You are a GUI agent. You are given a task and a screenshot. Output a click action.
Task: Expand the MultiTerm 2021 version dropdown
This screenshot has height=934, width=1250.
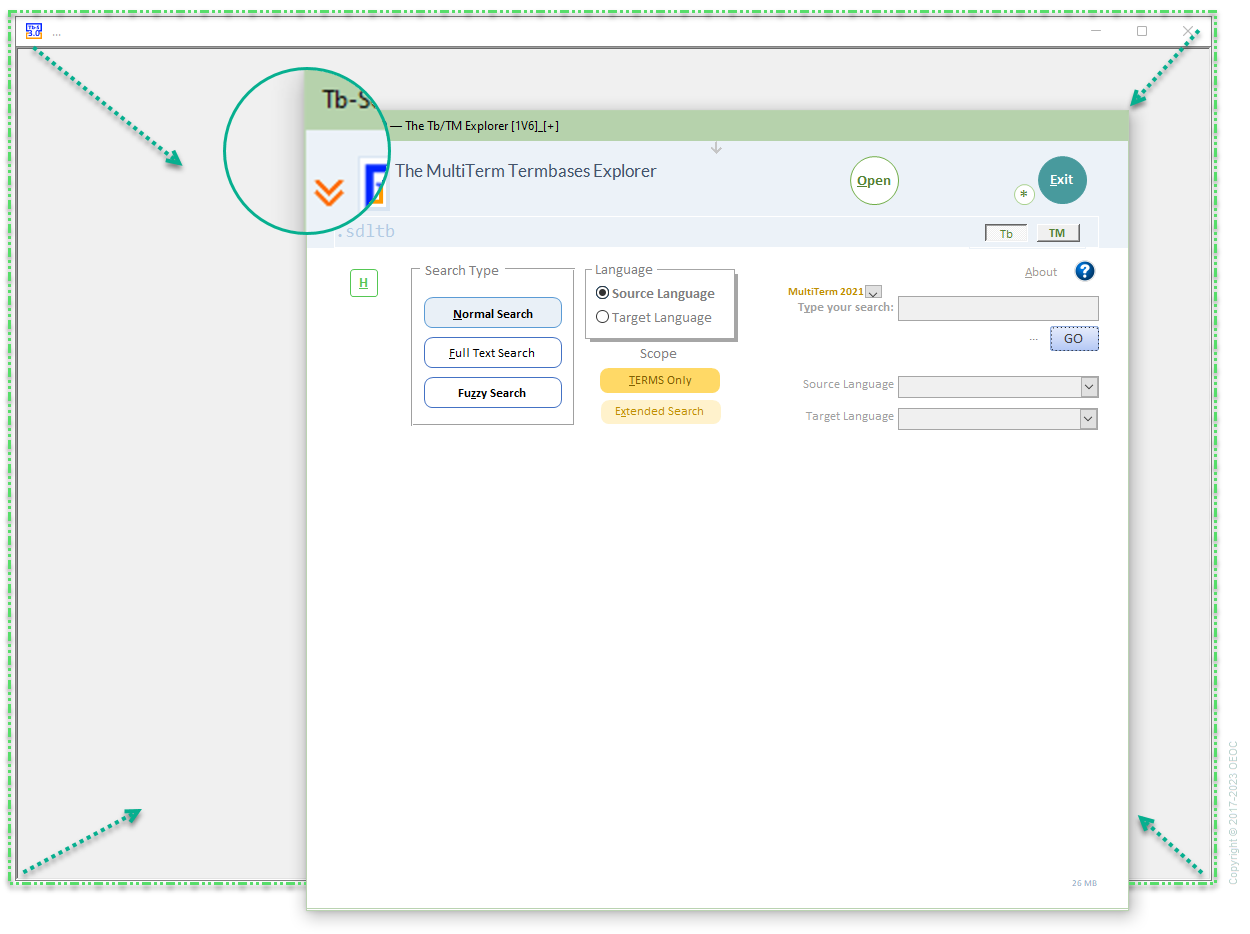[x=873, y=292]
